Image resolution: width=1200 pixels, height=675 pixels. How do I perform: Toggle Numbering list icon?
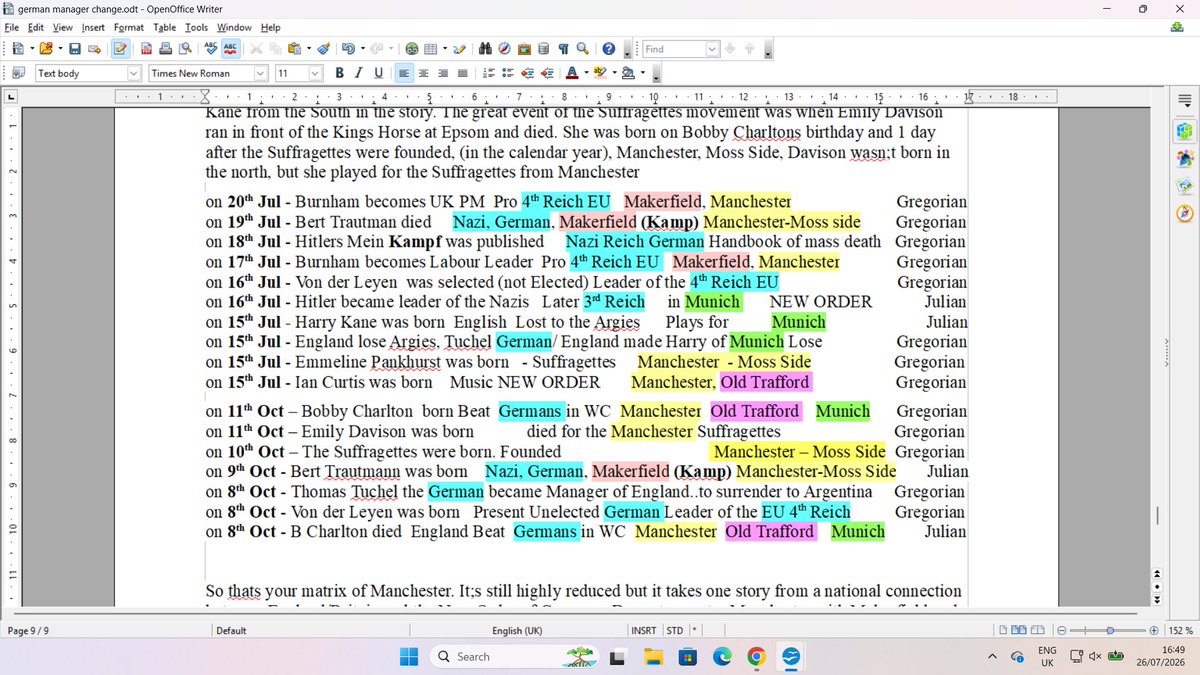click(x=489, y=73)
